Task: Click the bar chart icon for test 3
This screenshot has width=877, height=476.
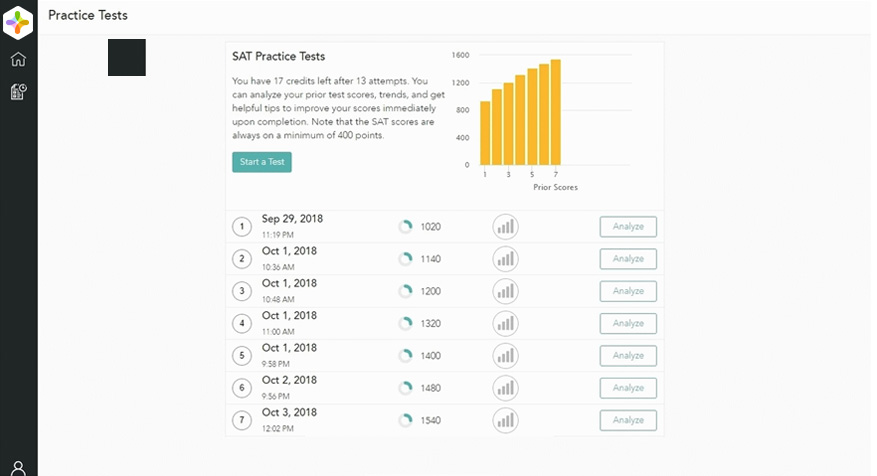Action: pyautogui.click(x=506, y=291)
